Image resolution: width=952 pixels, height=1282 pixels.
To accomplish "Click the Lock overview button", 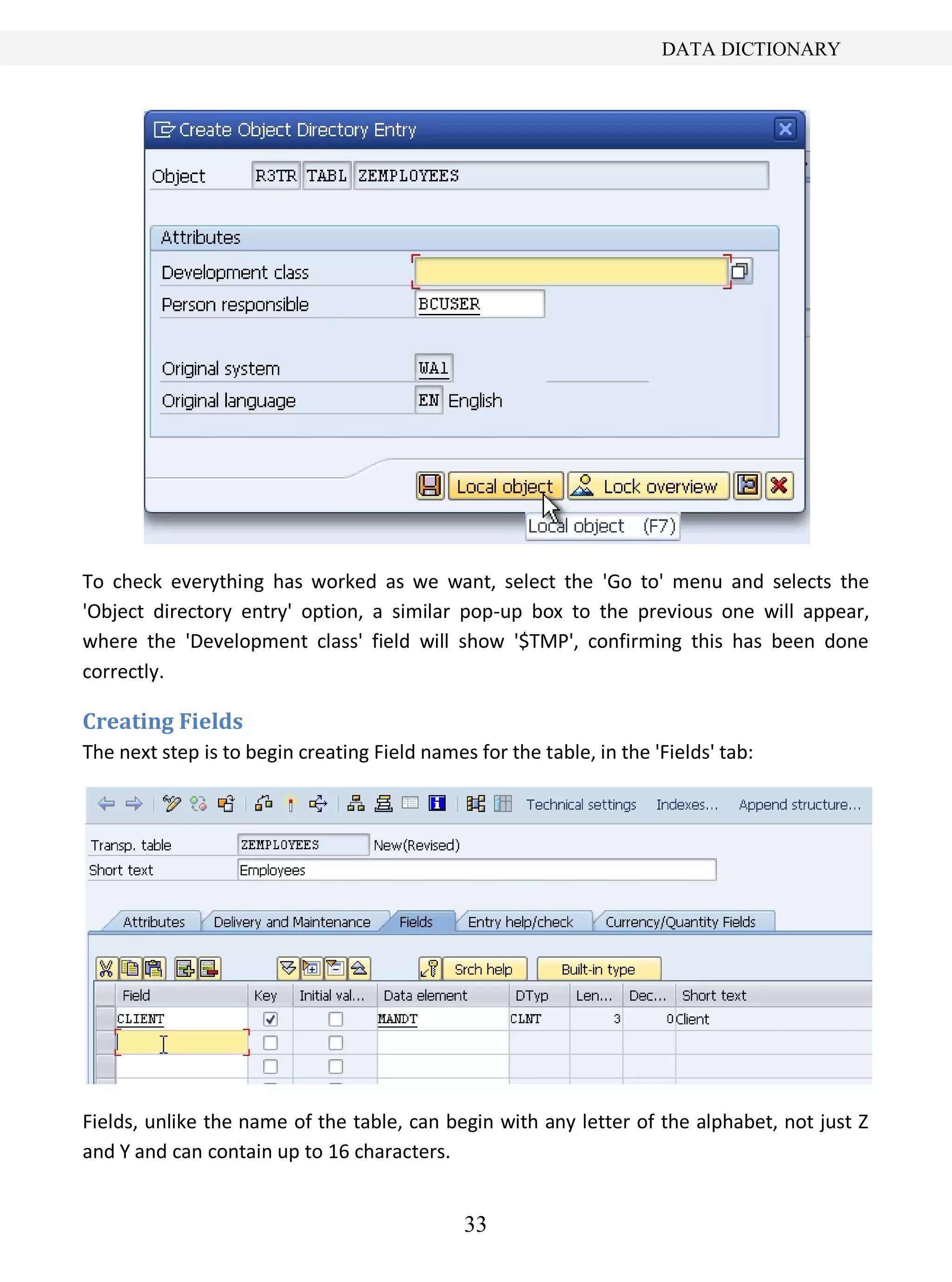I will (x=648, y=486).
